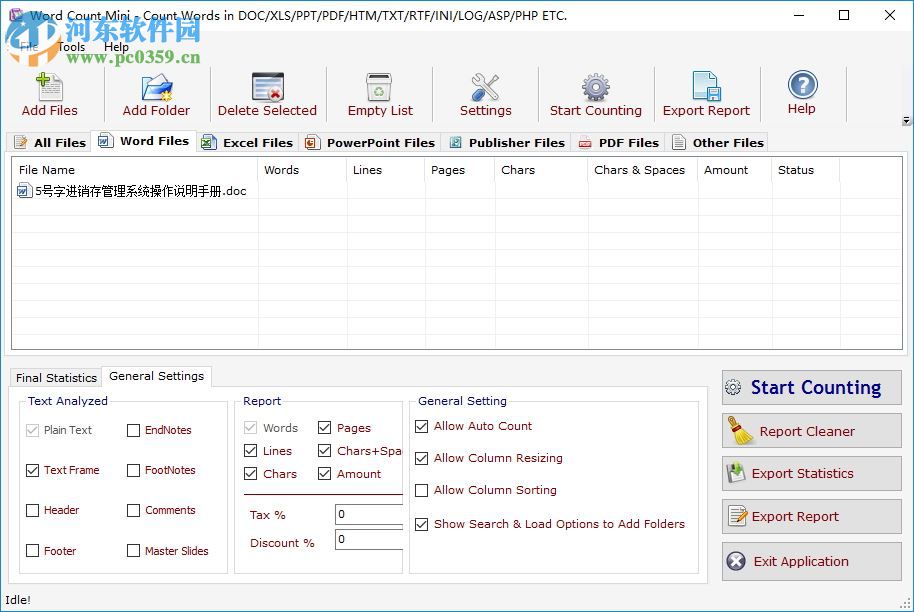The height and width of the screenshot is (612, 914).
Task: Switch to the Publisher Files tab
Action: 506,142
